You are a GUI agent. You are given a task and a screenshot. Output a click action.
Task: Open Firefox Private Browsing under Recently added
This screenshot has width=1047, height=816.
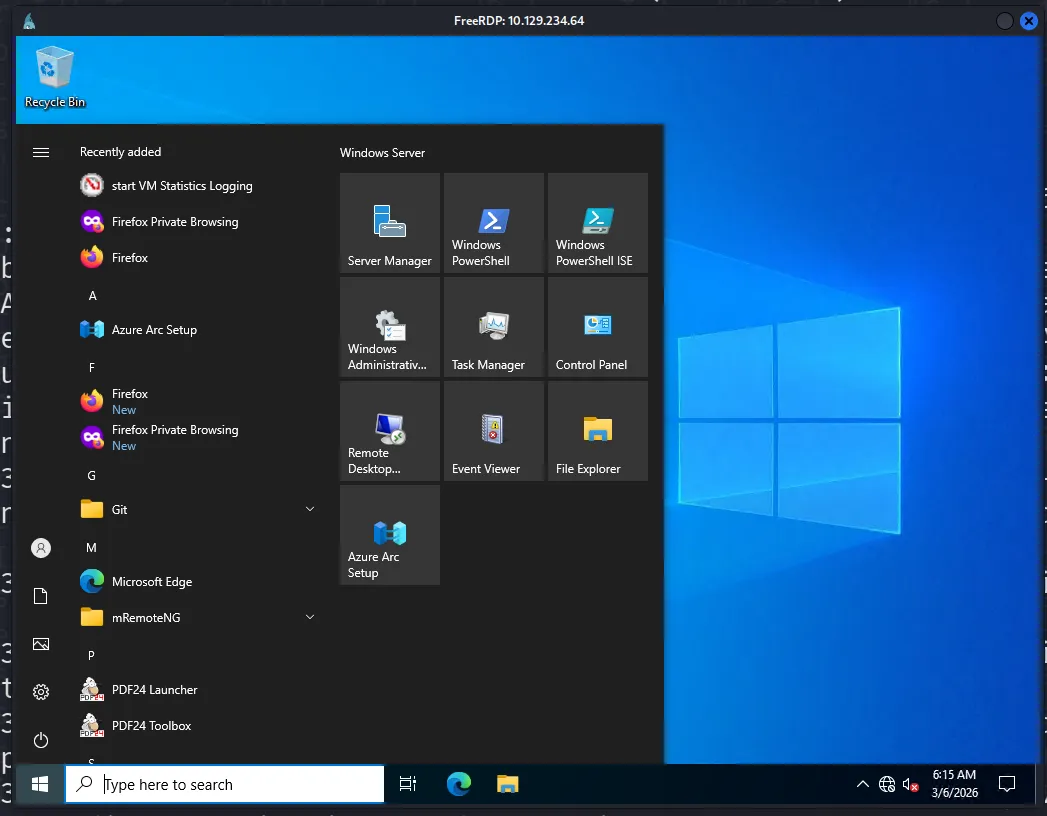tap(197, 222)
